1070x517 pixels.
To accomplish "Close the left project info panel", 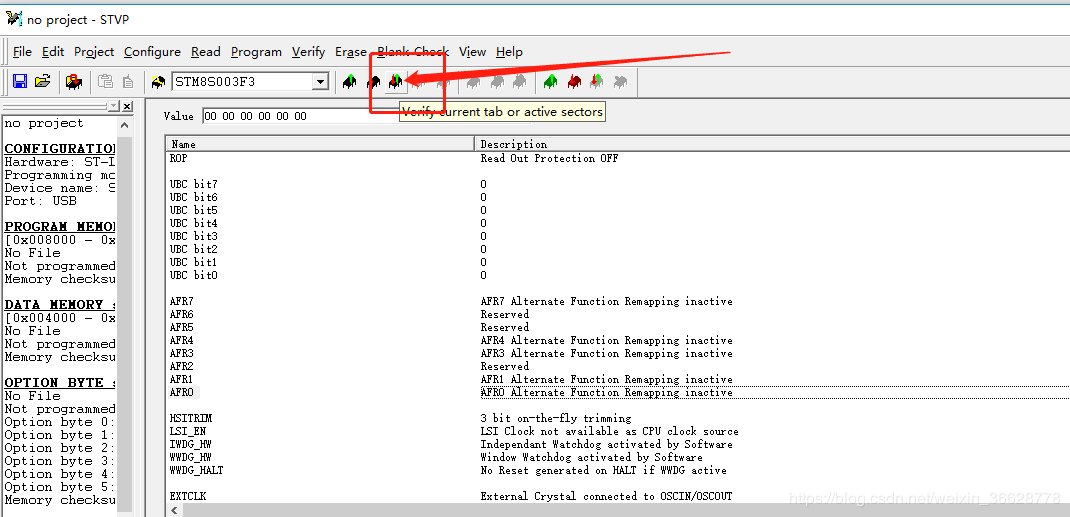I will [x=127, y=106].
